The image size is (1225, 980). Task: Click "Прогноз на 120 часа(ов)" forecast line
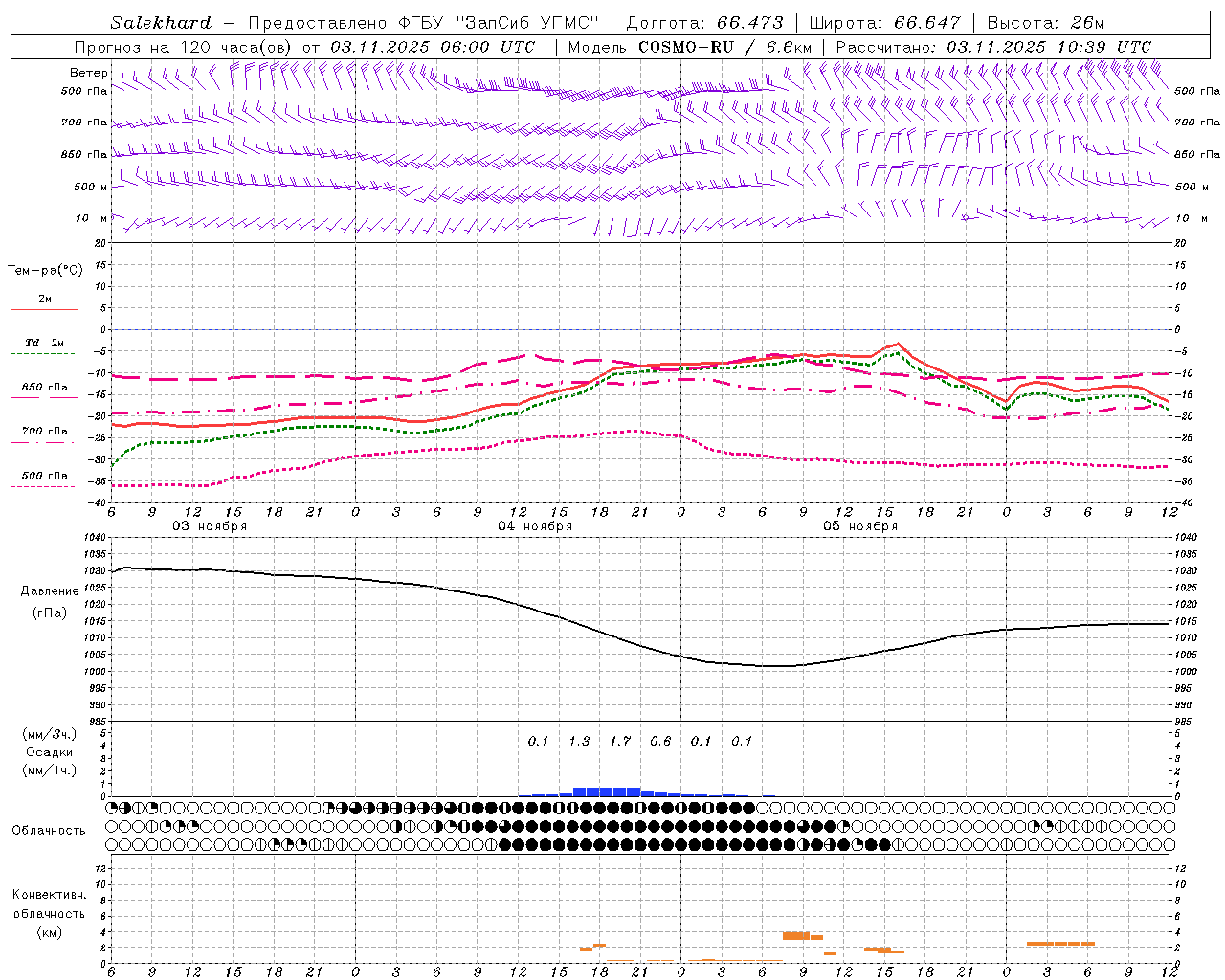point(304,47)
